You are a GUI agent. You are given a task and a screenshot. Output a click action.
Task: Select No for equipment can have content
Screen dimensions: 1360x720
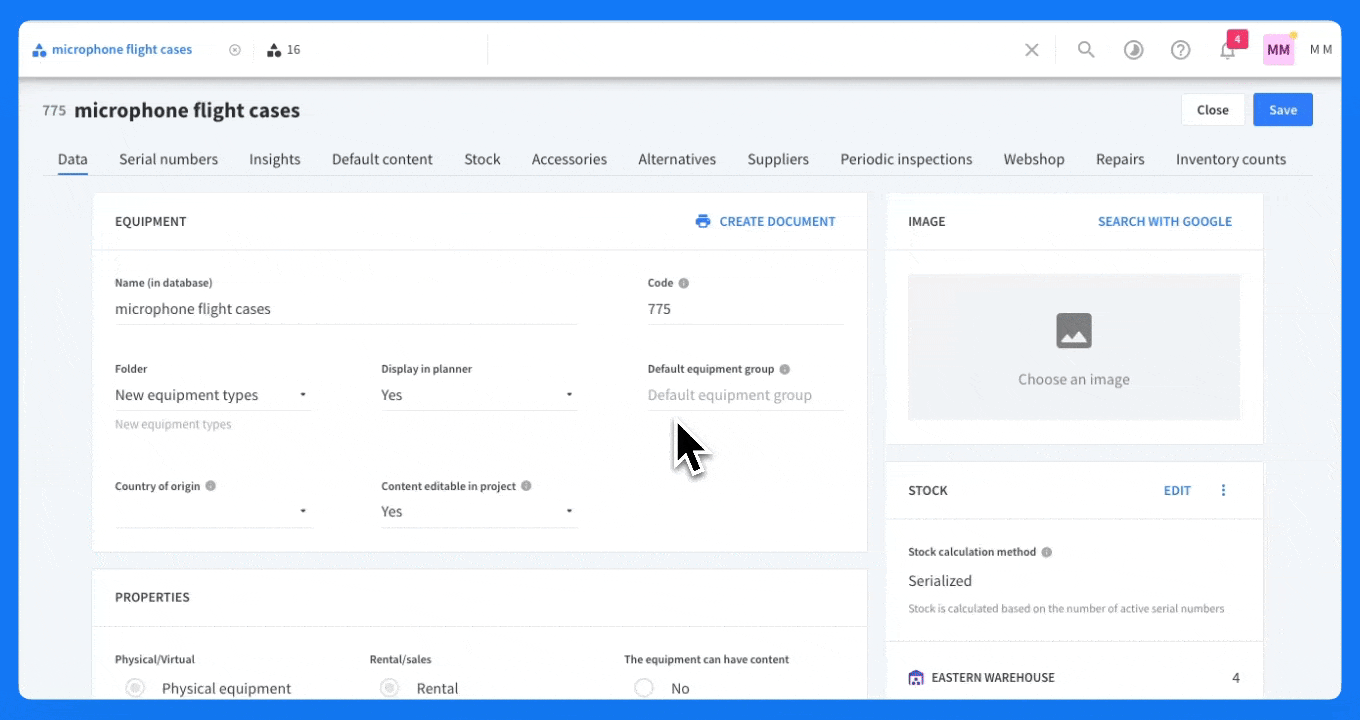point(643,688)
